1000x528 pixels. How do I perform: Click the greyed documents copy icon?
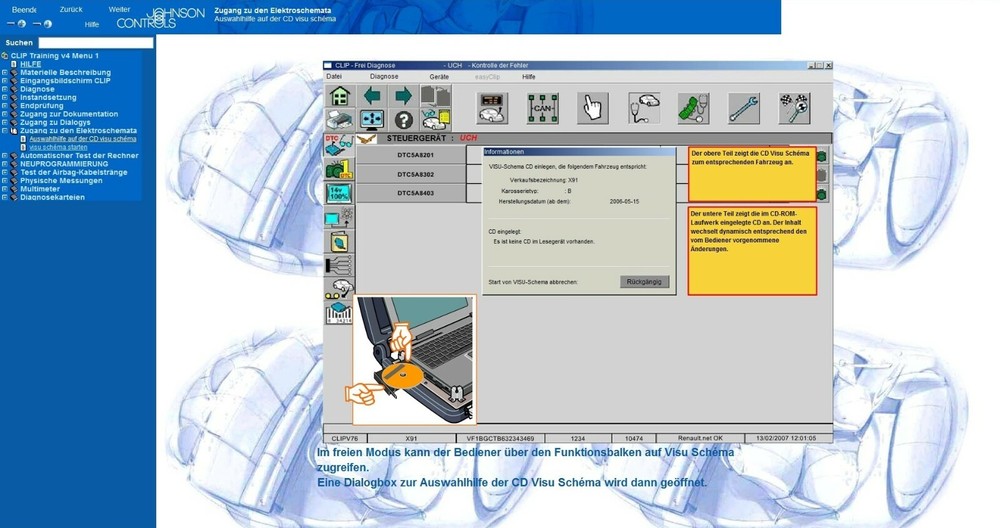(435, 96)
